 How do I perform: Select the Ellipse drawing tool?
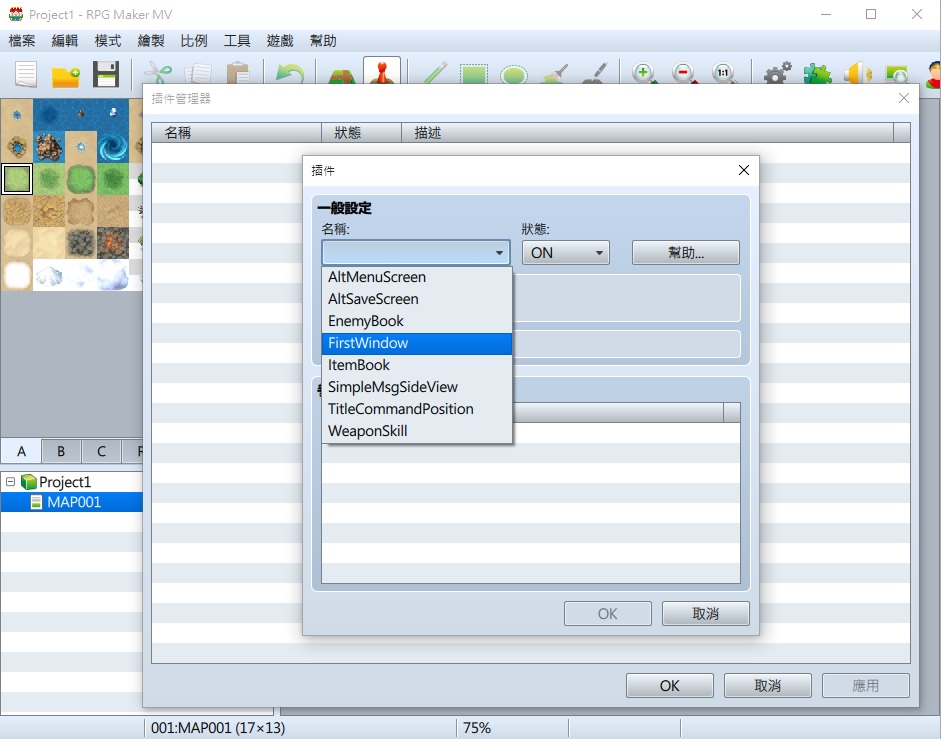coord(514,76)
